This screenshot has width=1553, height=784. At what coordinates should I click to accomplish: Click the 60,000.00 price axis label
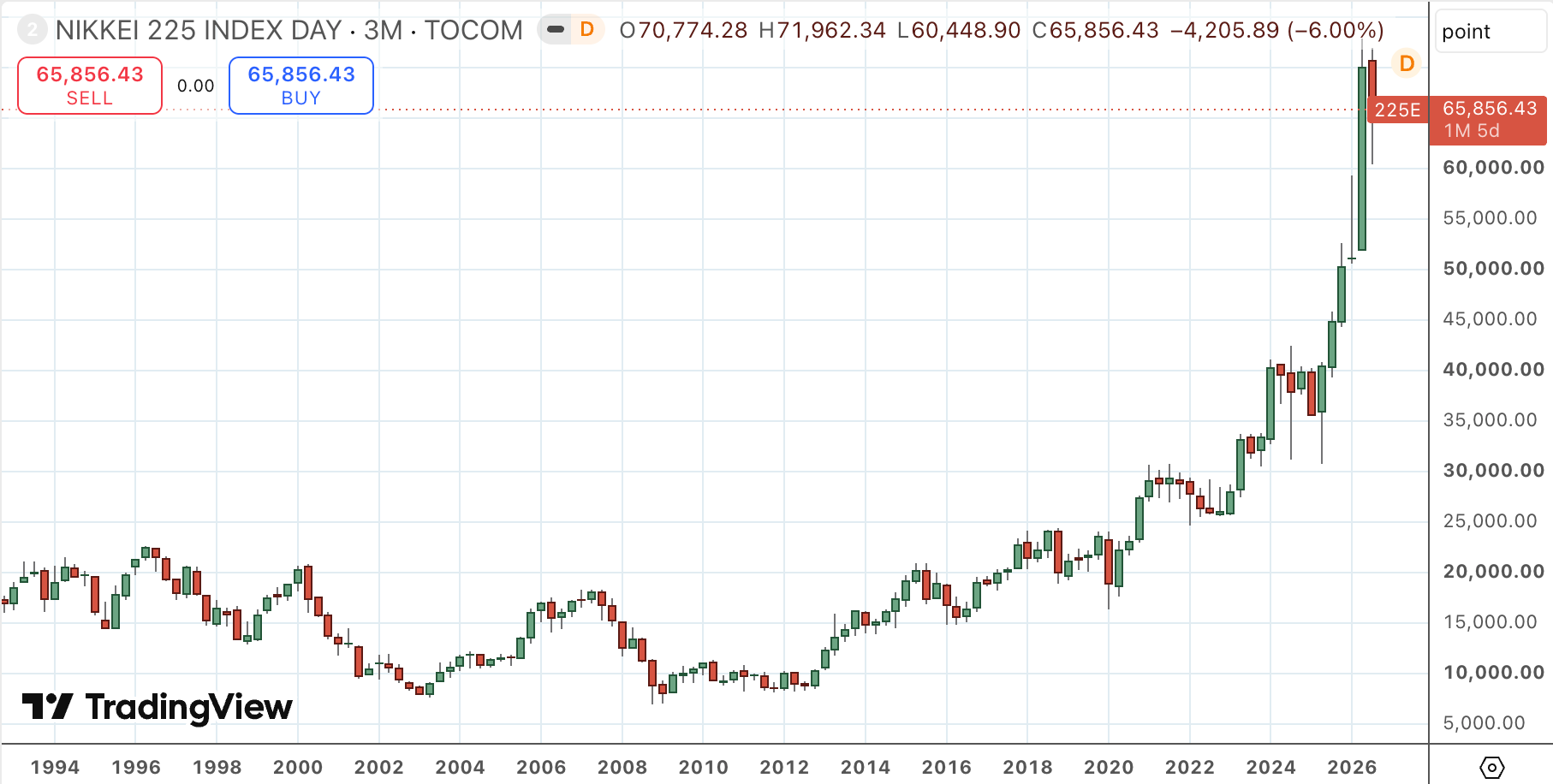[x=1494, y=168]
